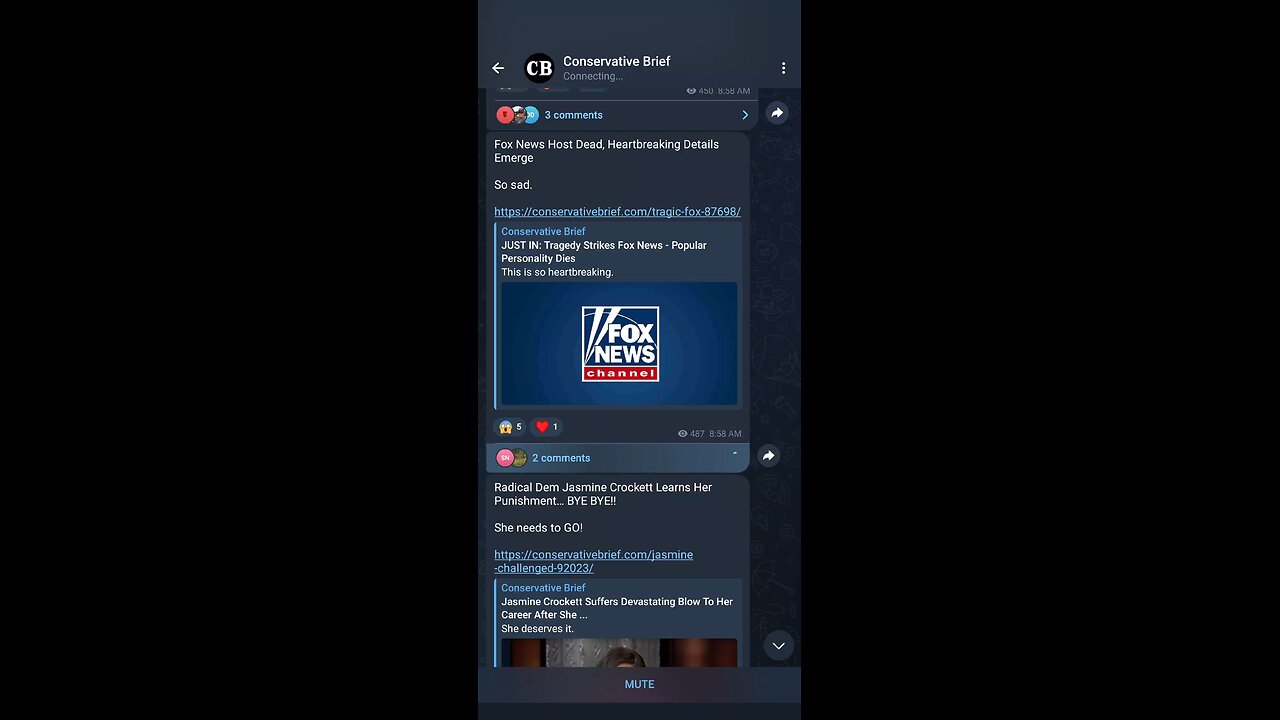The image size is (1280, 720).
Task: Open the three-dot overflow menu
Action: click(783, 68)
